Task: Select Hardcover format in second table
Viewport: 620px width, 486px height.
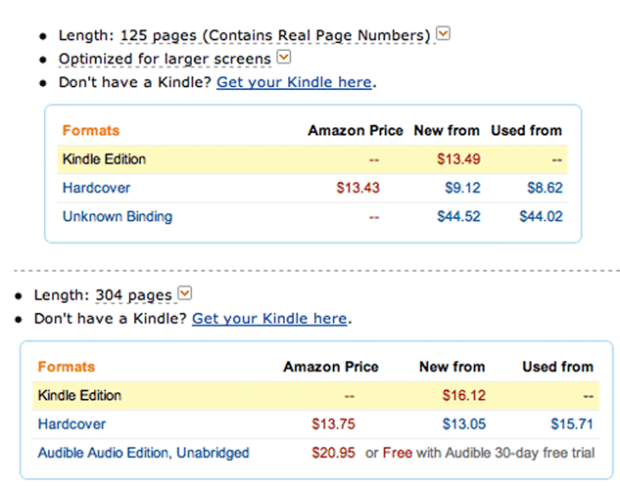Action: click(72, 424)
